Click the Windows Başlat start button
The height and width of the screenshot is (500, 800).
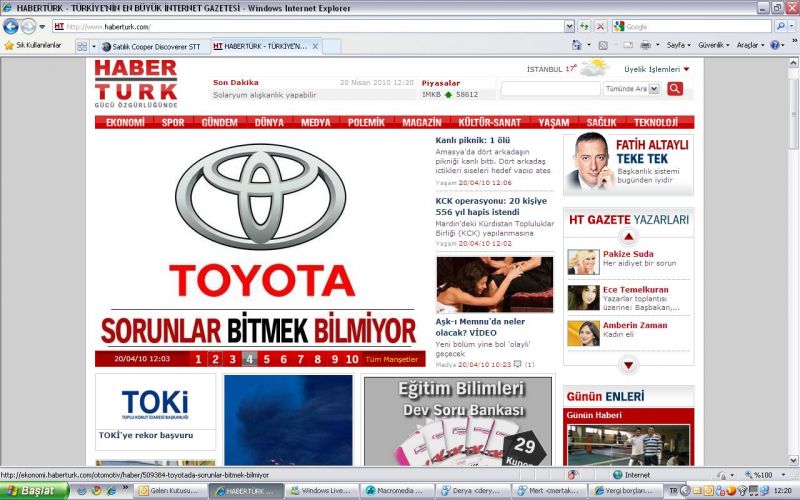tap(34, 491)
